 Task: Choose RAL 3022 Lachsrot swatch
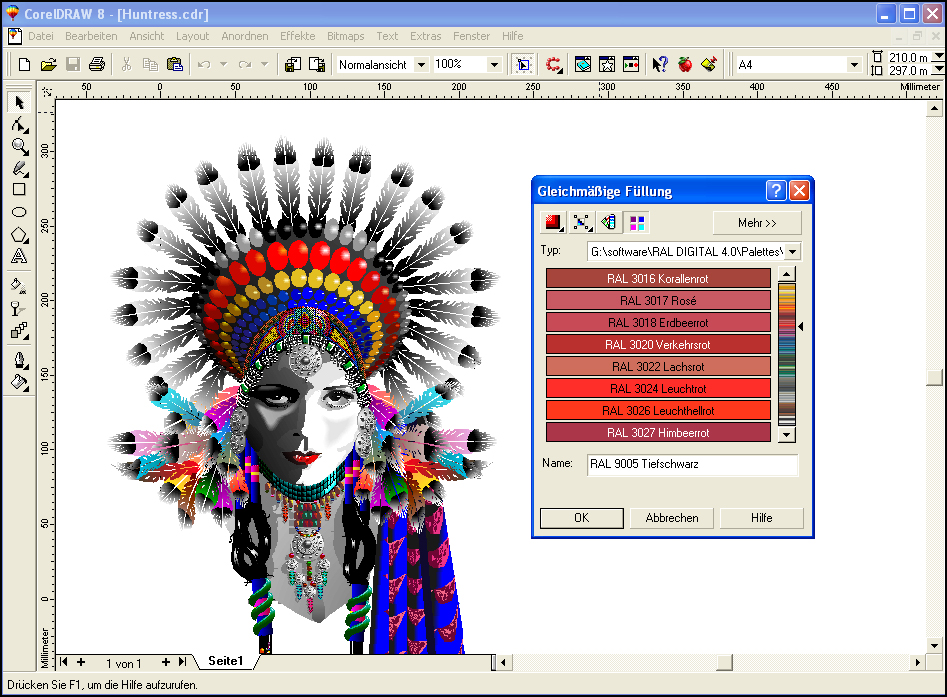click(x=658, y=367)
